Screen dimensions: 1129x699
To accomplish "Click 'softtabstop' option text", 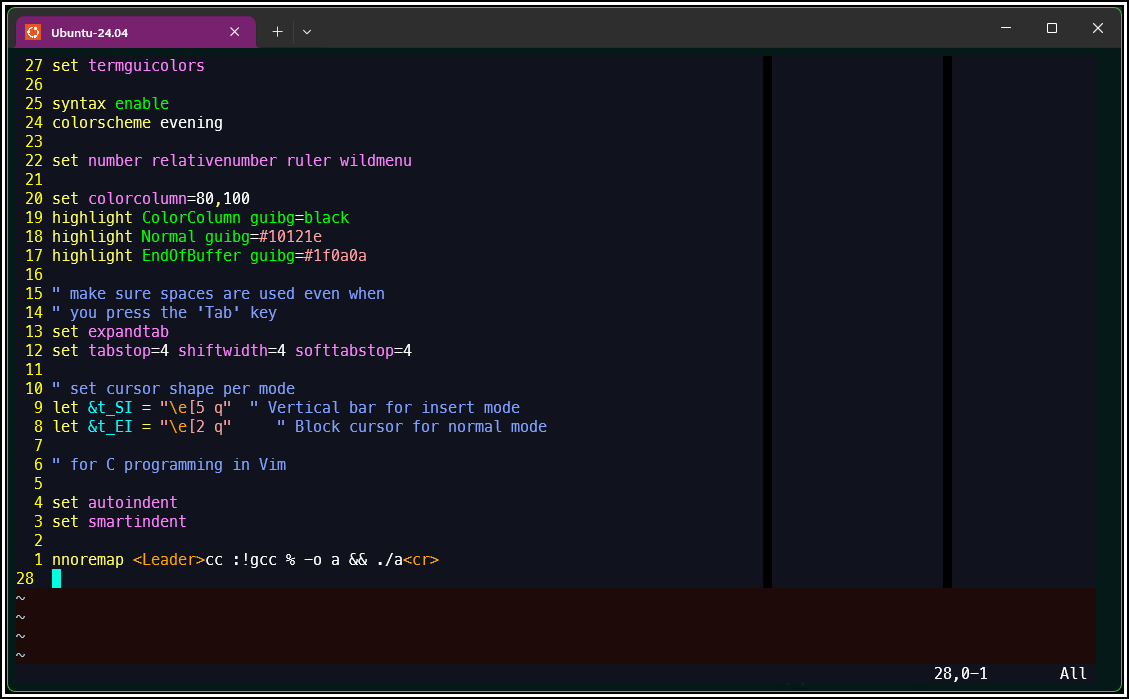I will pos(344,351).
